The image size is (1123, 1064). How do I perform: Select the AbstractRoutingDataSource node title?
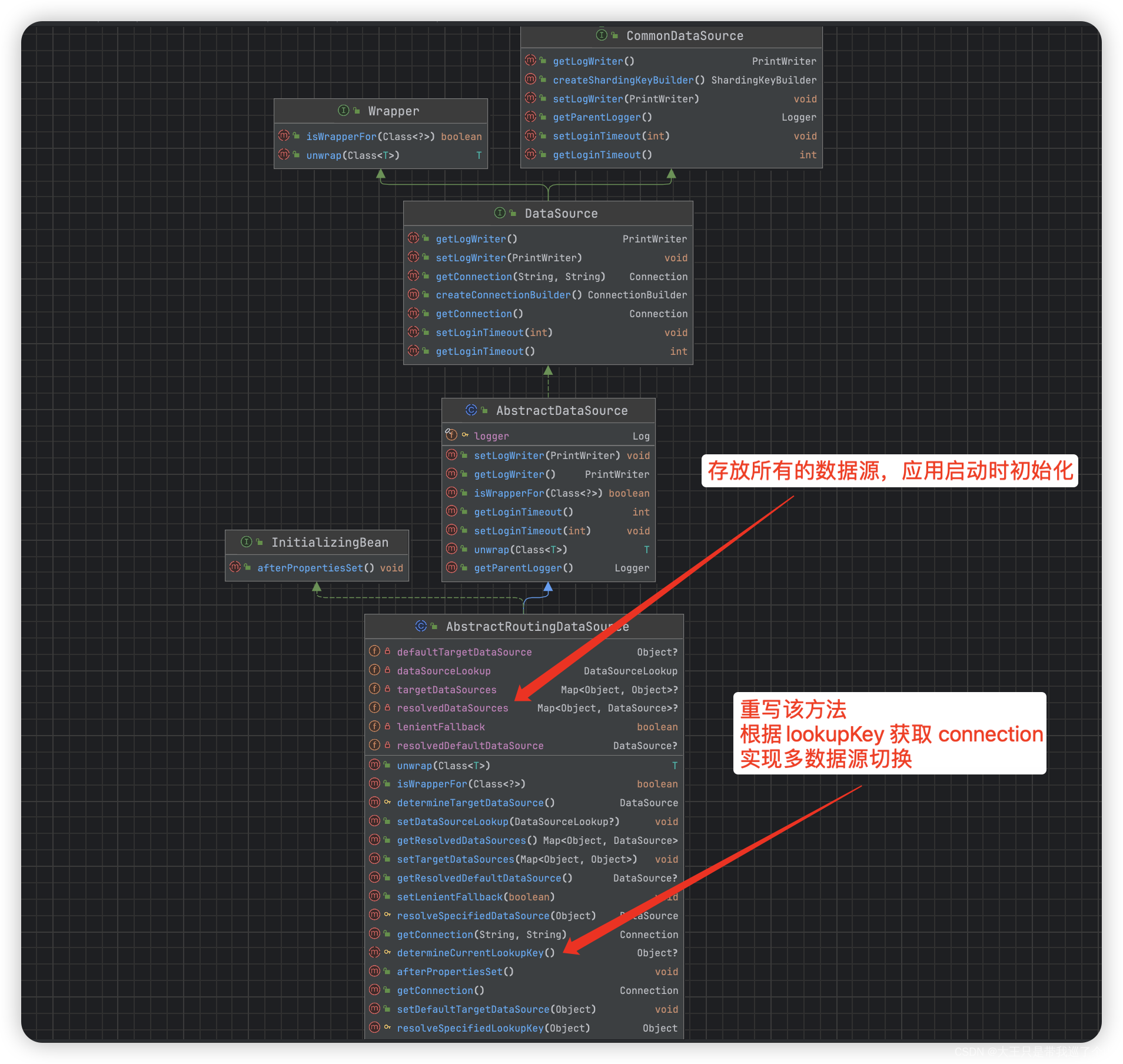coord(537,627)
